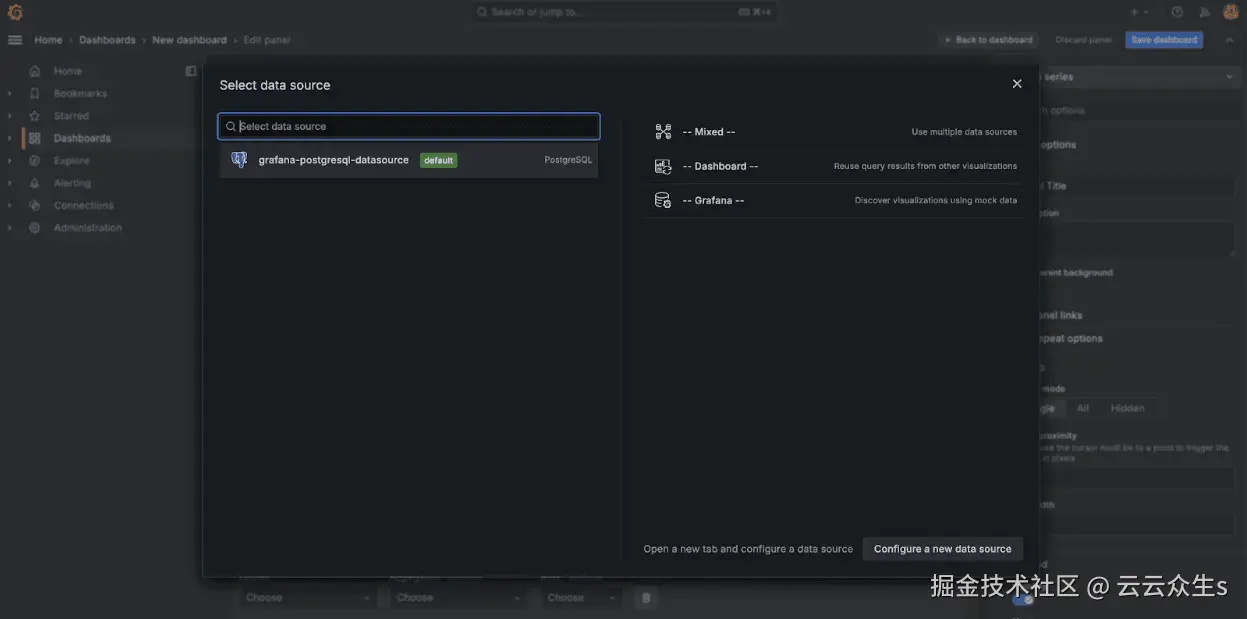Expand the Explore sidebar section arrow
Image resolution: width=1247 pixels, height=619 pixels.
[10, 161]
